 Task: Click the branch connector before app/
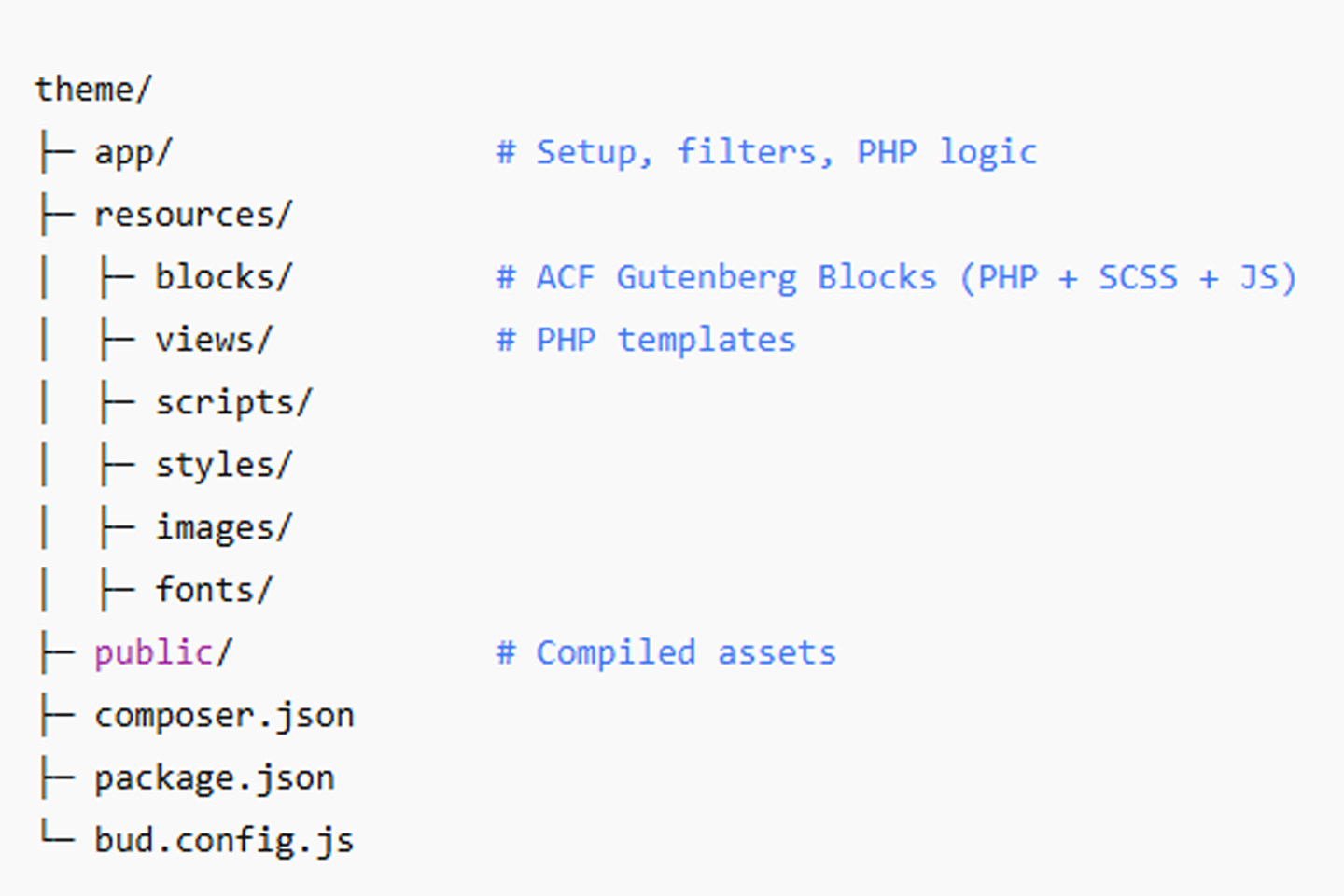click(56, 152)
